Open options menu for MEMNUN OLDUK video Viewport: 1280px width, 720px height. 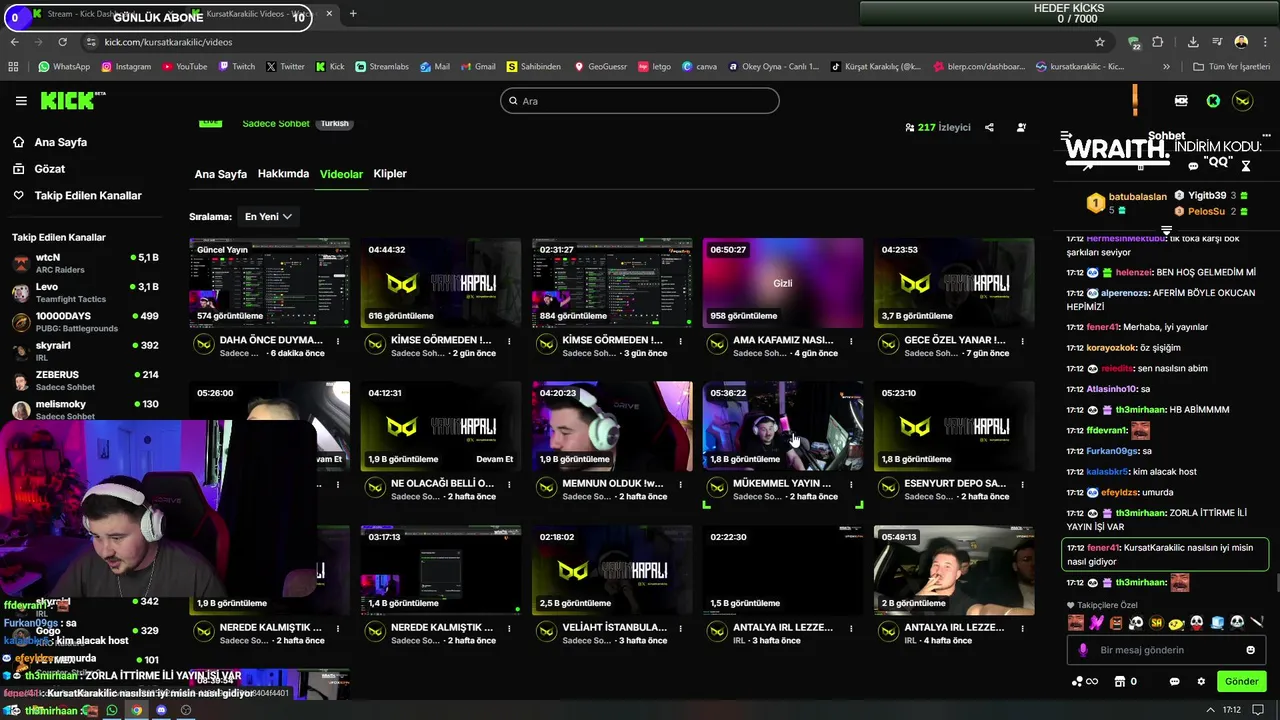[x=680, y=484]
